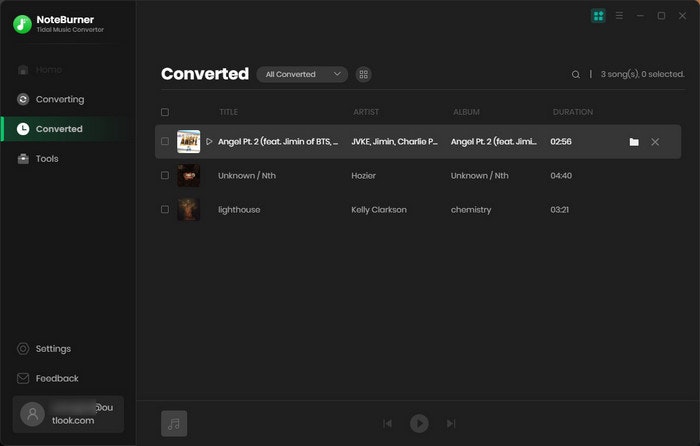Screen dimensions: 700x446
Task: Click the 02:56 duration value
Action: click(561, 142)
